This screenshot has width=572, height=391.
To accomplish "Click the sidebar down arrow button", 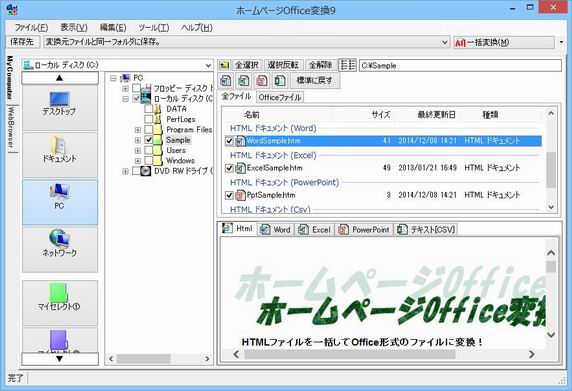I will pyautogui.click(x=60, y=359).
